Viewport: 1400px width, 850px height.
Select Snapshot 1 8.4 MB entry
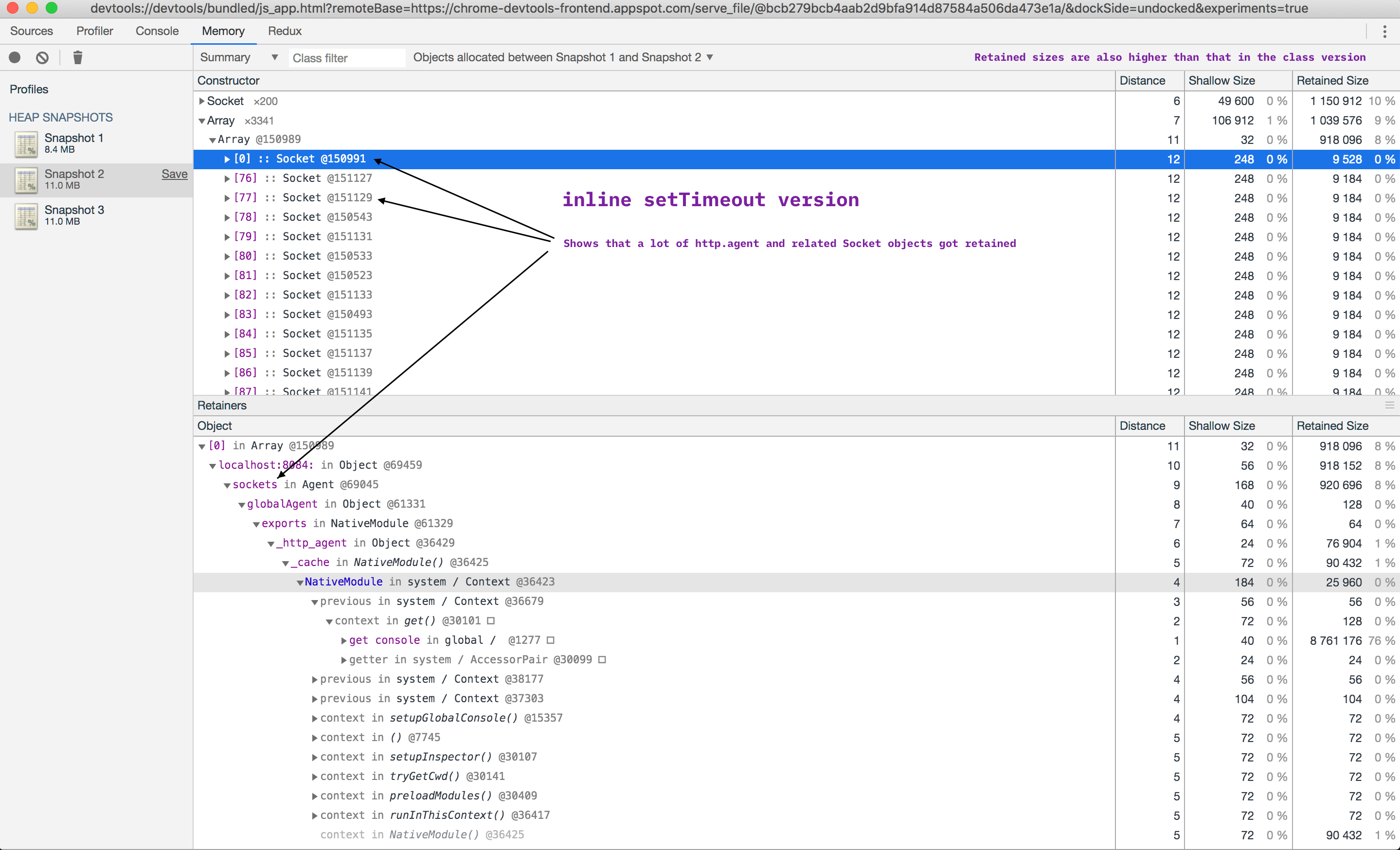tap(97, 143)
